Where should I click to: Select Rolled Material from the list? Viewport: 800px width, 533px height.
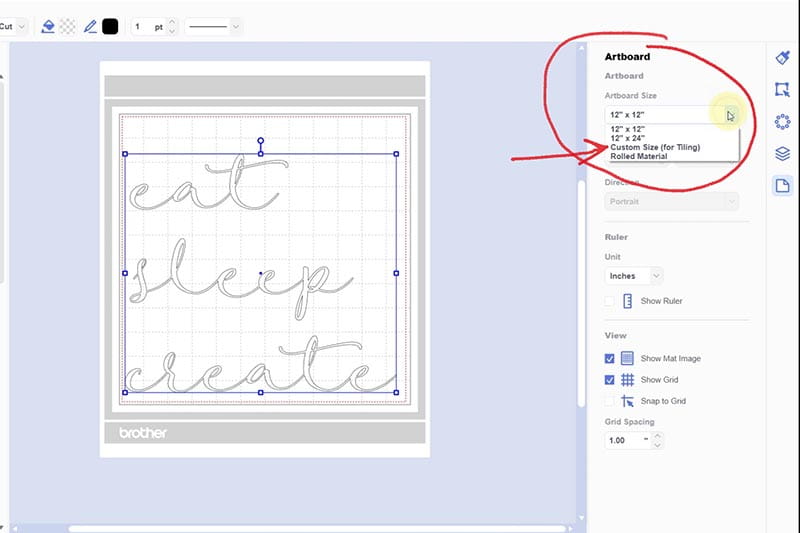click(638, 157)
